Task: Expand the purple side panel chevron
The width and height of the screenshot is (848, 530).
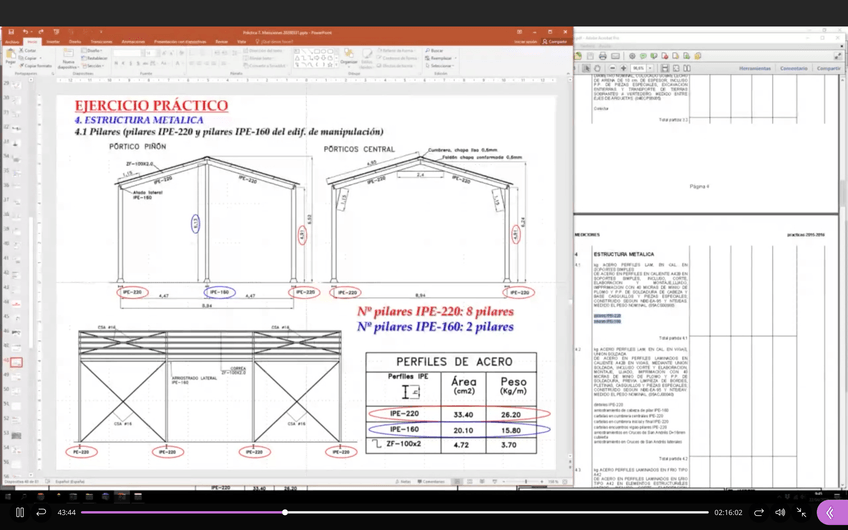Action: [x=830, y=512]
